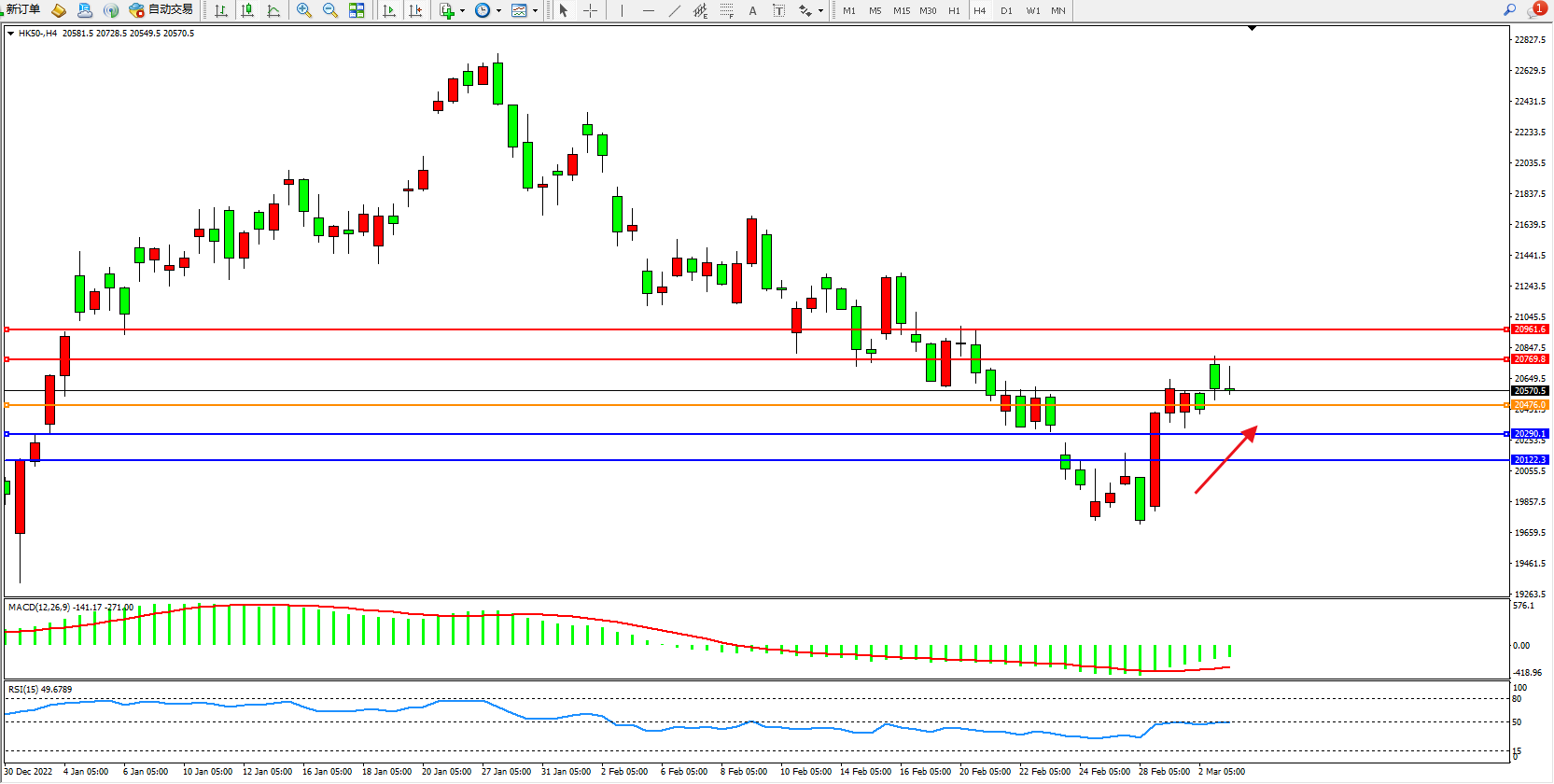This screenshot has height=784, width=1554.
Task: Open the tile windows grid icon
Action: point(357,10)
